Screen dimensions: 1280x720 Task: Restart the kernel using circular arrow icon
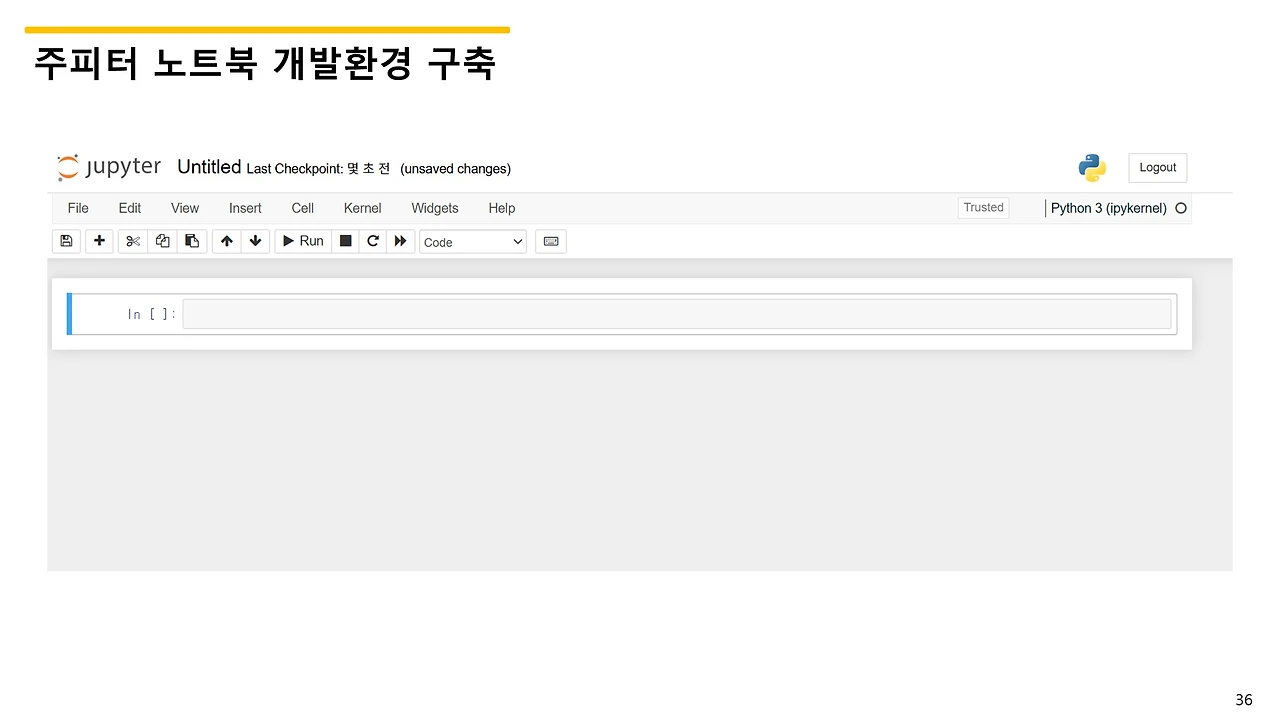[x=373, y=241]
